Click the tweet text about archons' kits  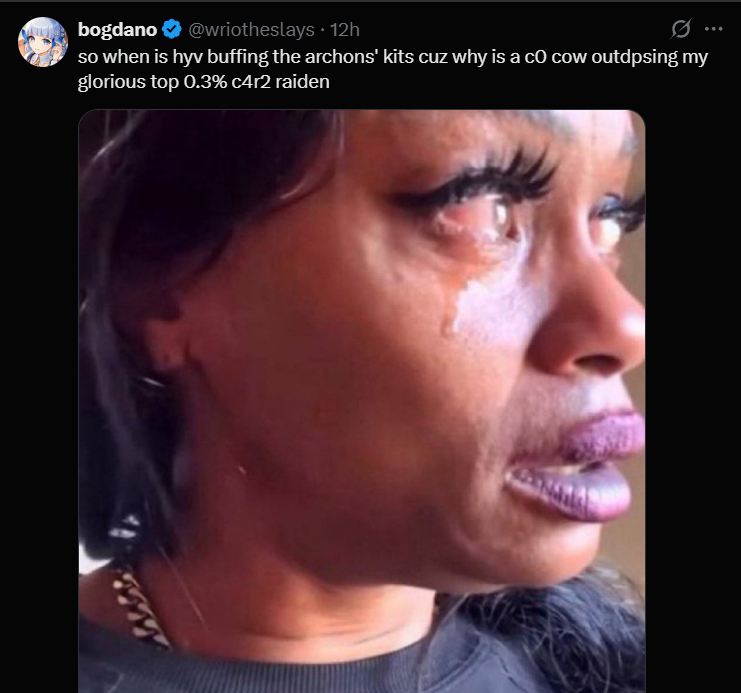(x=393, y=69)
